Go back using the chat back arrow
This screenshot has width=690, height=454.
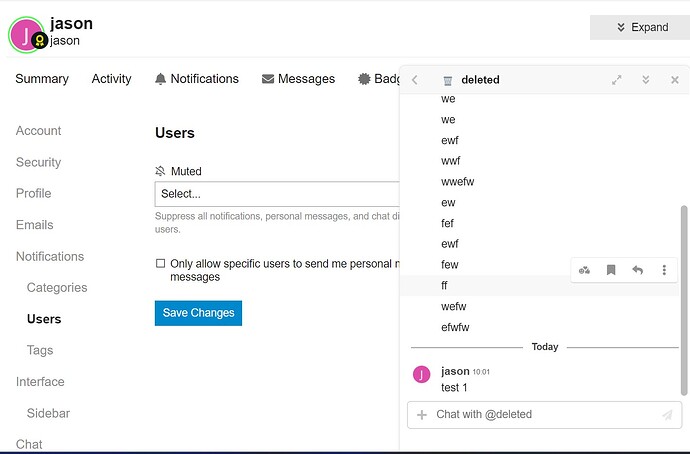click(415, 80)
